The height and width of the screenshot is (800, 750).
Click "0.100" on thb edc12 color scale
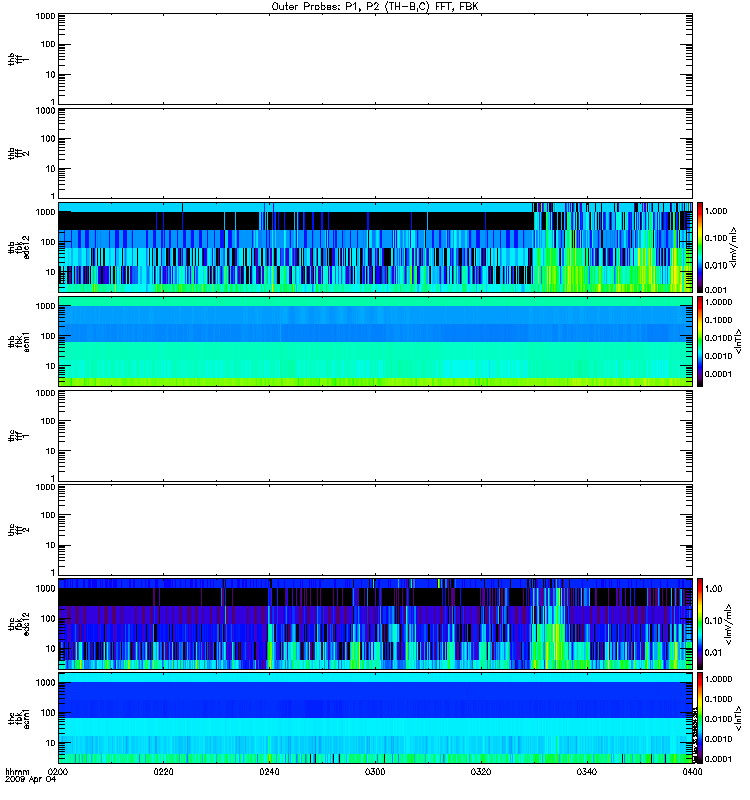[x=716, y=238]
